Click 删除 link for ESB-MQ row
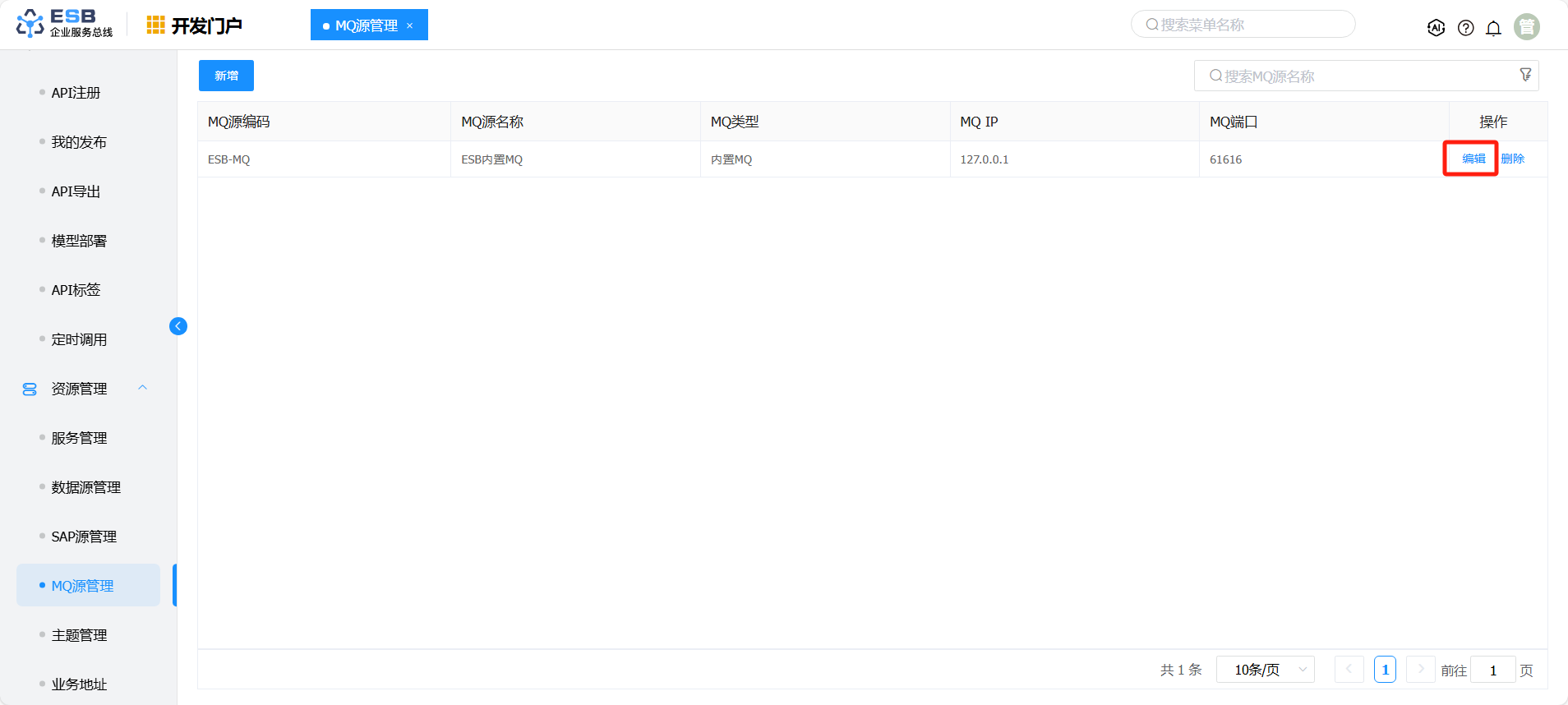Image resolution: width=1568 pixels, height=705 pixels. coord(1512,159)
